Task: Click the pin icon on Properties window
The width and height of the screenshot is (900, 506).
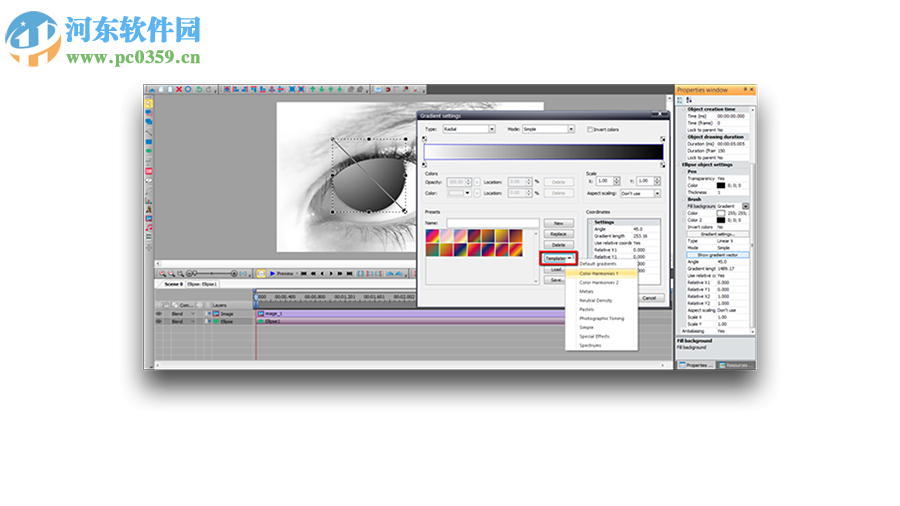Action: pos(745,89)
